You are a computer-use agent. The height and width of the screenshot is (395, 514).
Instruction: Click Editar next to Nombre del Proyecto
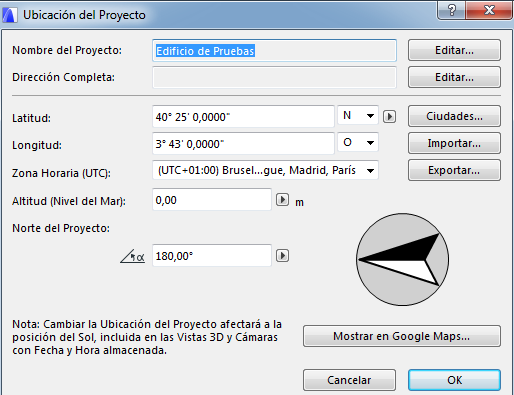pyautogui.click(x=454, y=50)
